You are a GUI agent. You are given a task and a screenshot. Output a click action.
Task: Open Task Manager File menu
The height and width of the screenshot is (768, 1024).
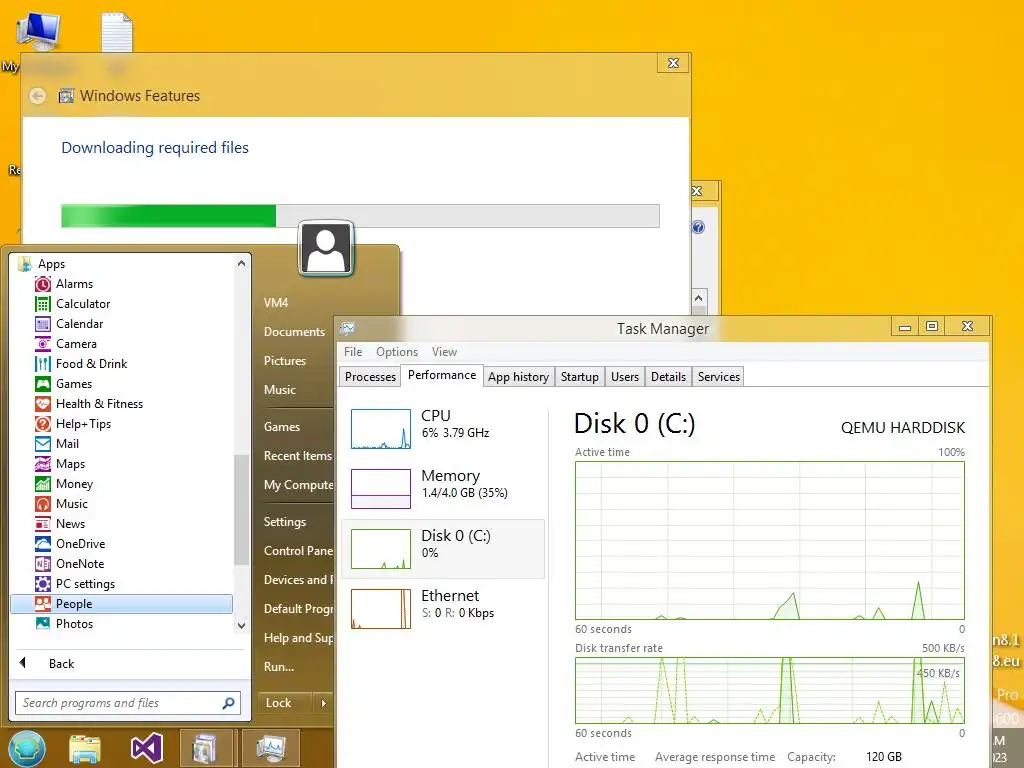353,352
